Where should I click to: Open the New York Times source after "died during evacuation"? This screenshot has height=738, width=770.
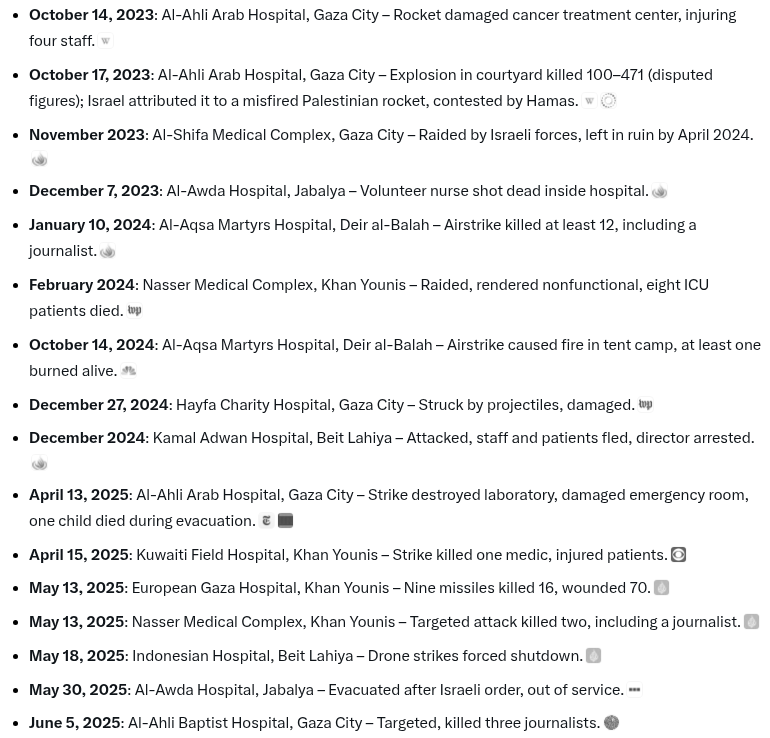(266, 521)
